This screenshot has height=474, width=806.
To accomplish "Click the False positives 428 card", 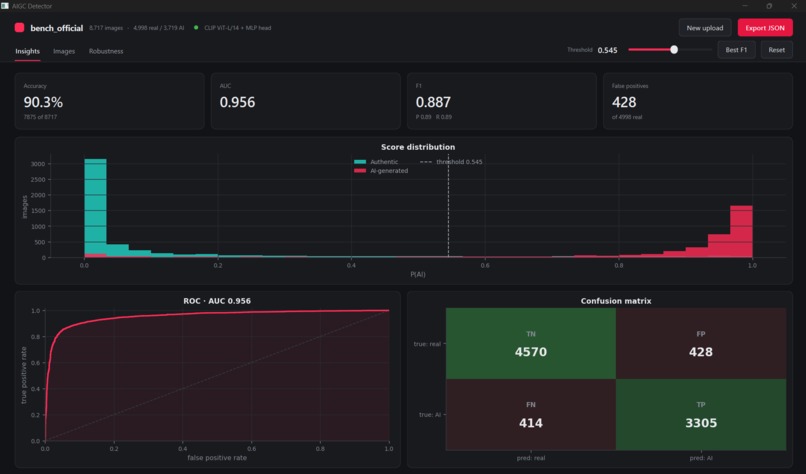I will (698, 101).
